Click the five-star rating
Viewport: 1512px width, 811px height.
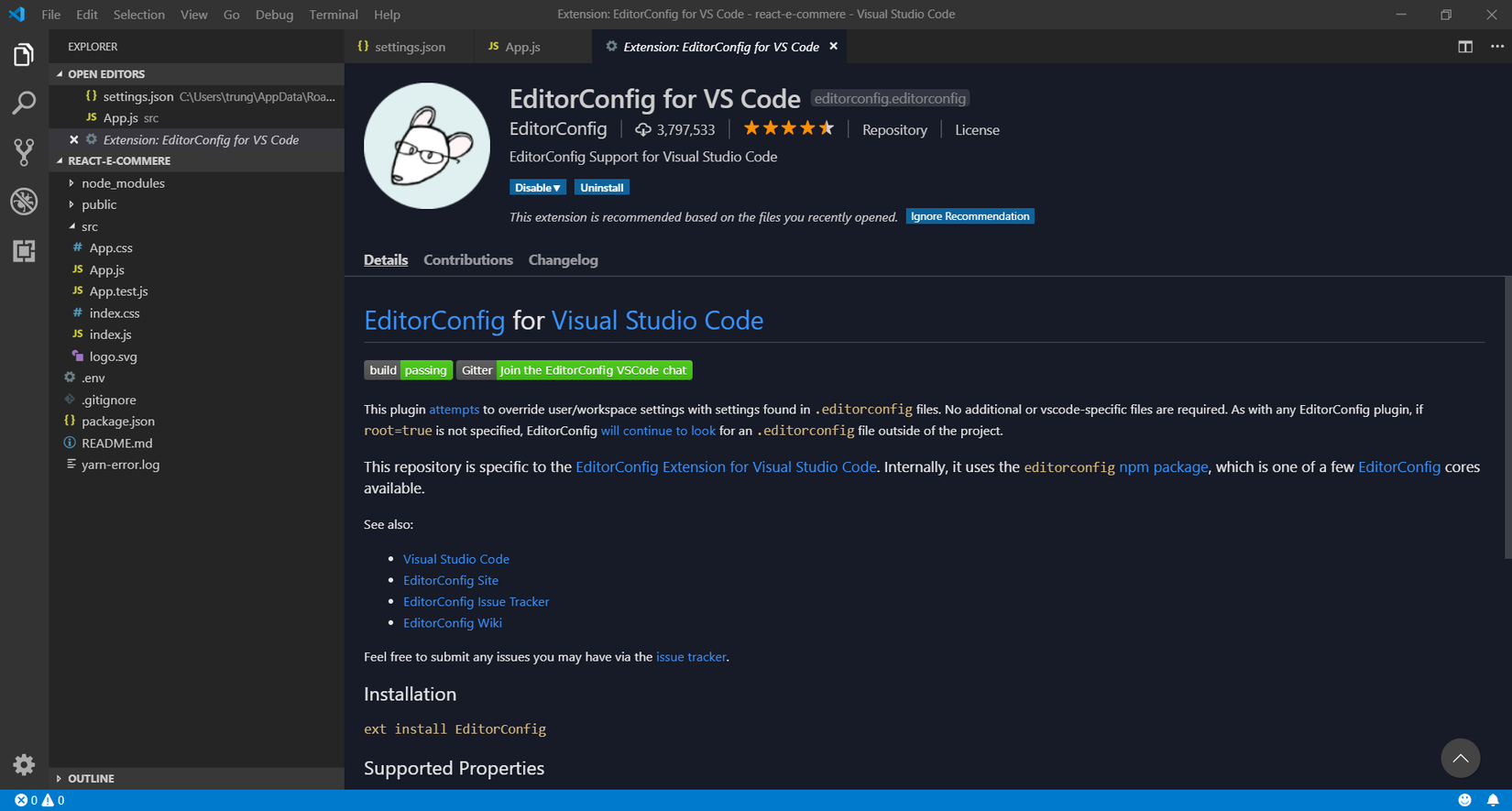click(x=788, y=128)
